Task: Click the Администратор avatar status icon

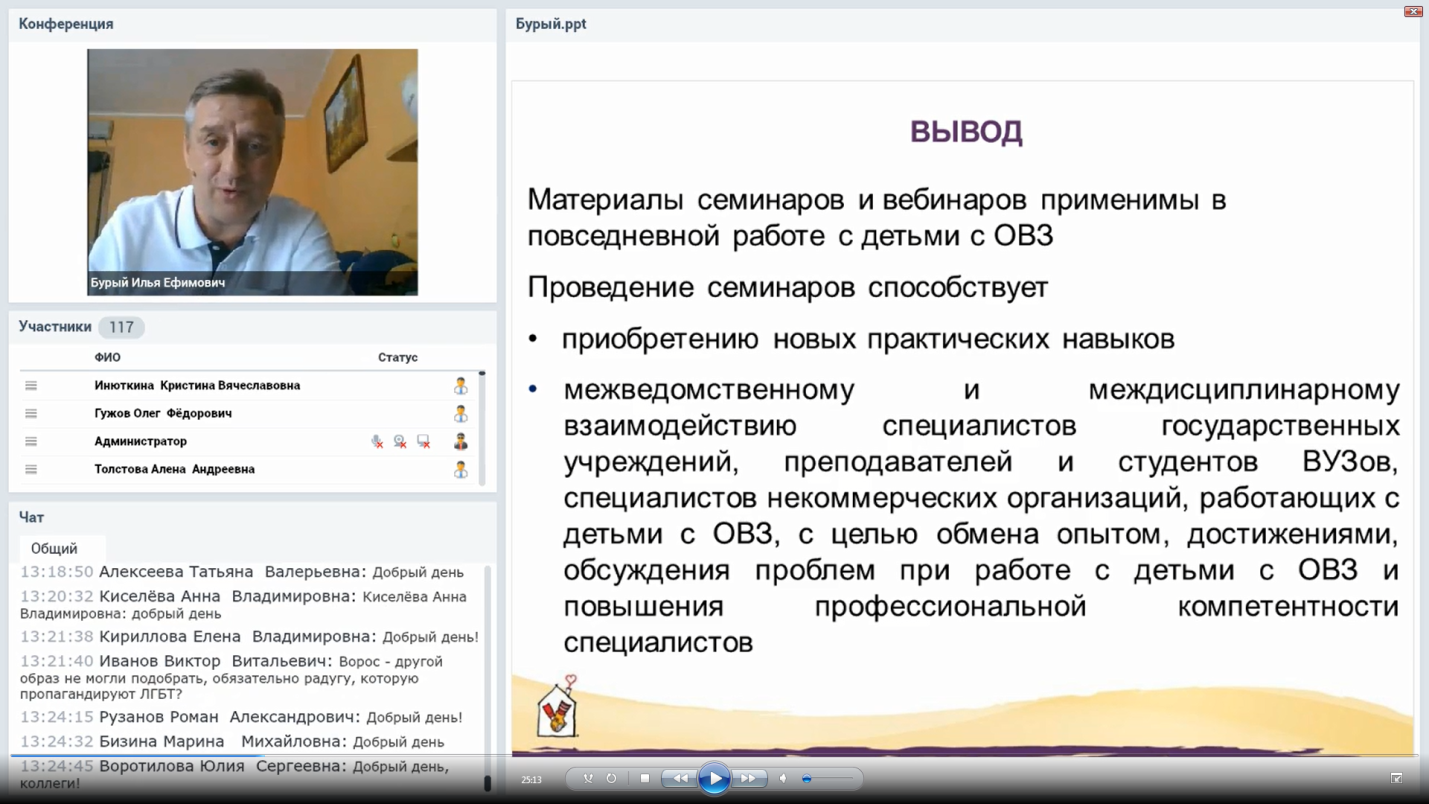Action: pos(460,441)
